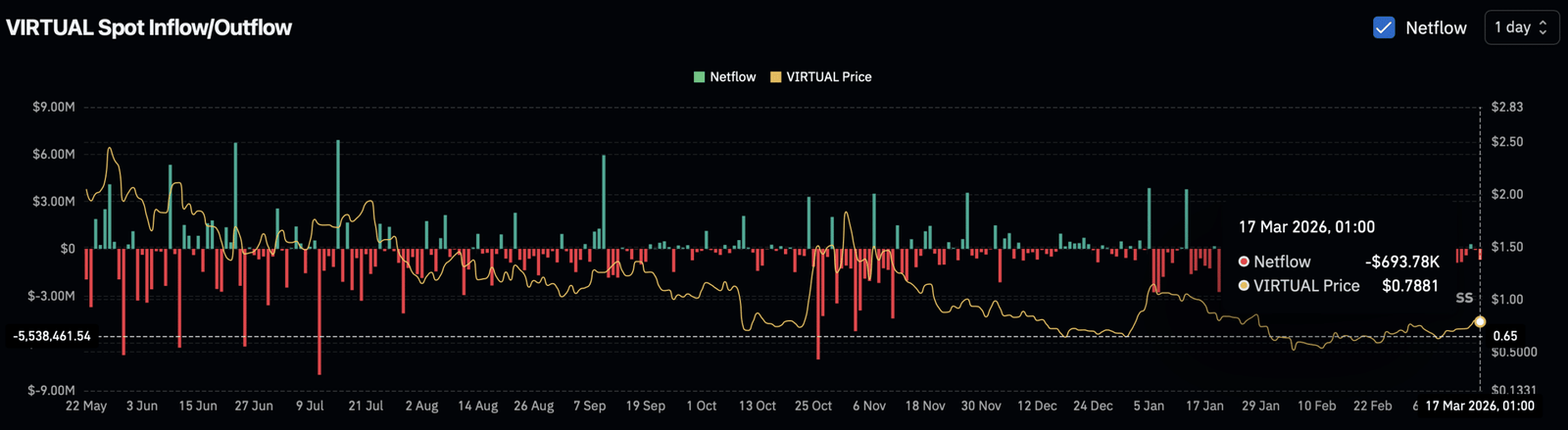Click the 5 Jan date on x-axis

(1149, 406)
